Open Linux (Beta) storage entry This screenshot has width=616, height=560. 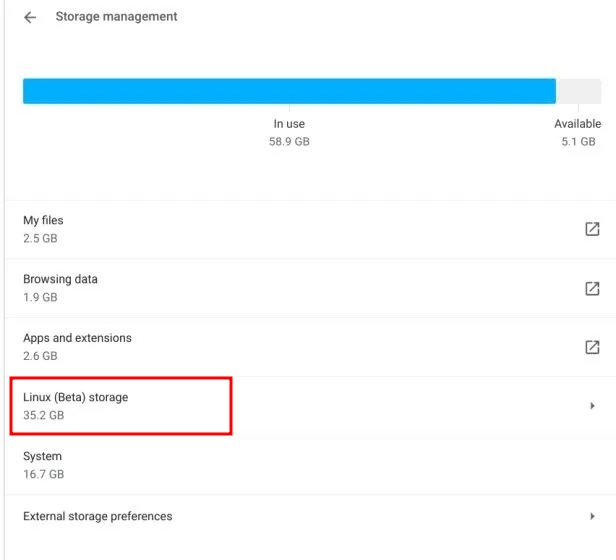(x=76, y=398)
